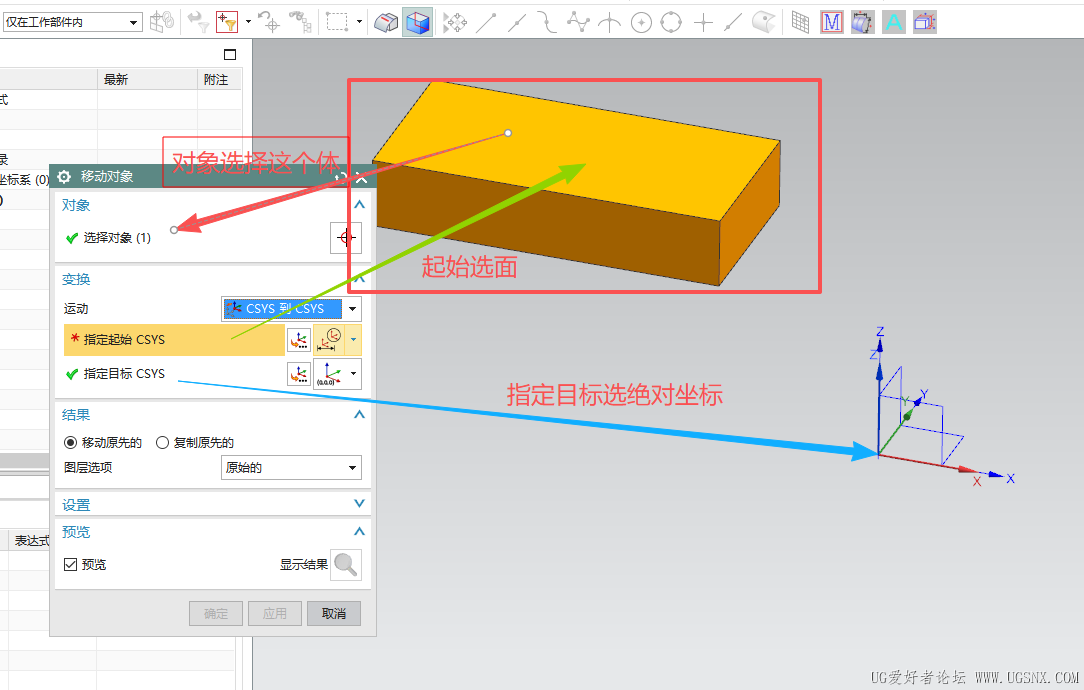Image resolution: width=1084 pixels, height=690 pixels.
Task: Click the Move Object dialog gear icon
Action: (x=65, y=176)
